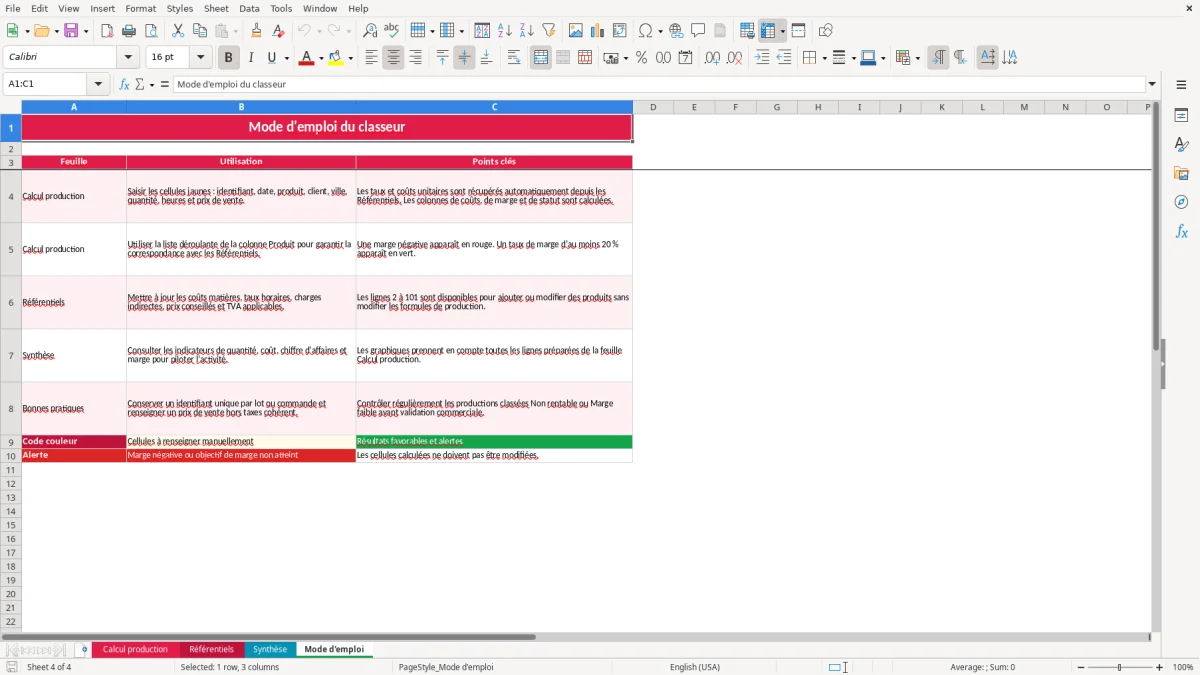Viewport: 1200px width, 675px height.
Task: Click the Copy icon
Action: point(200,31)
